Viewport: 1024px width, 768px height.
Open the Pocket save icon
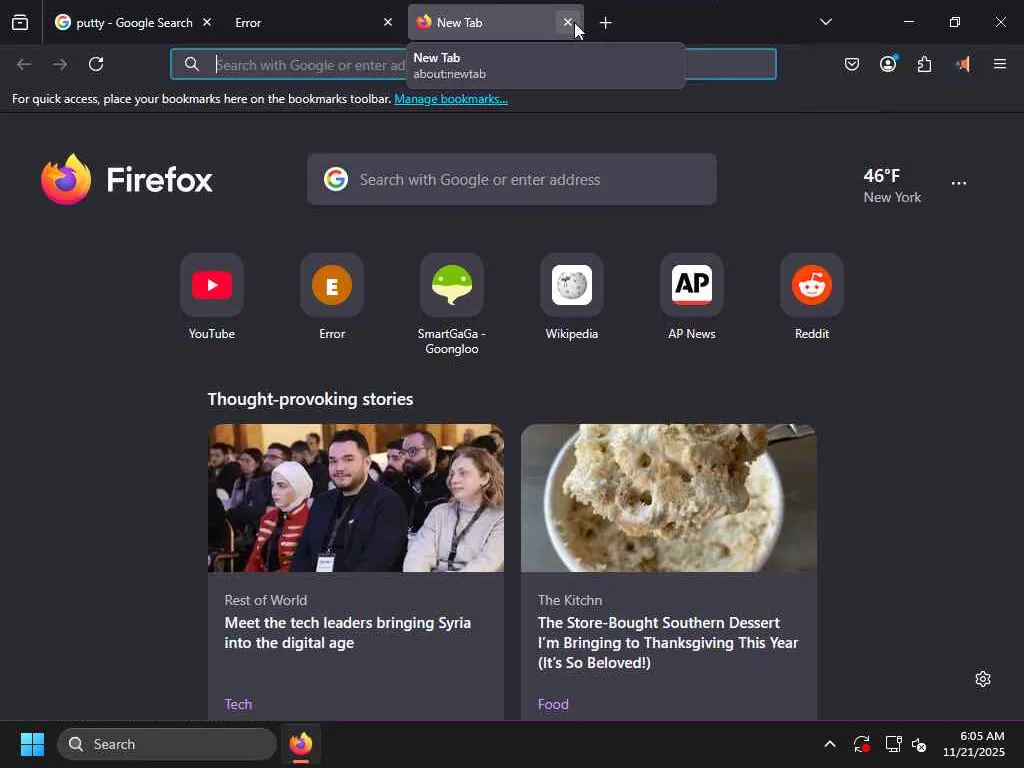click(x=852, y=64)
